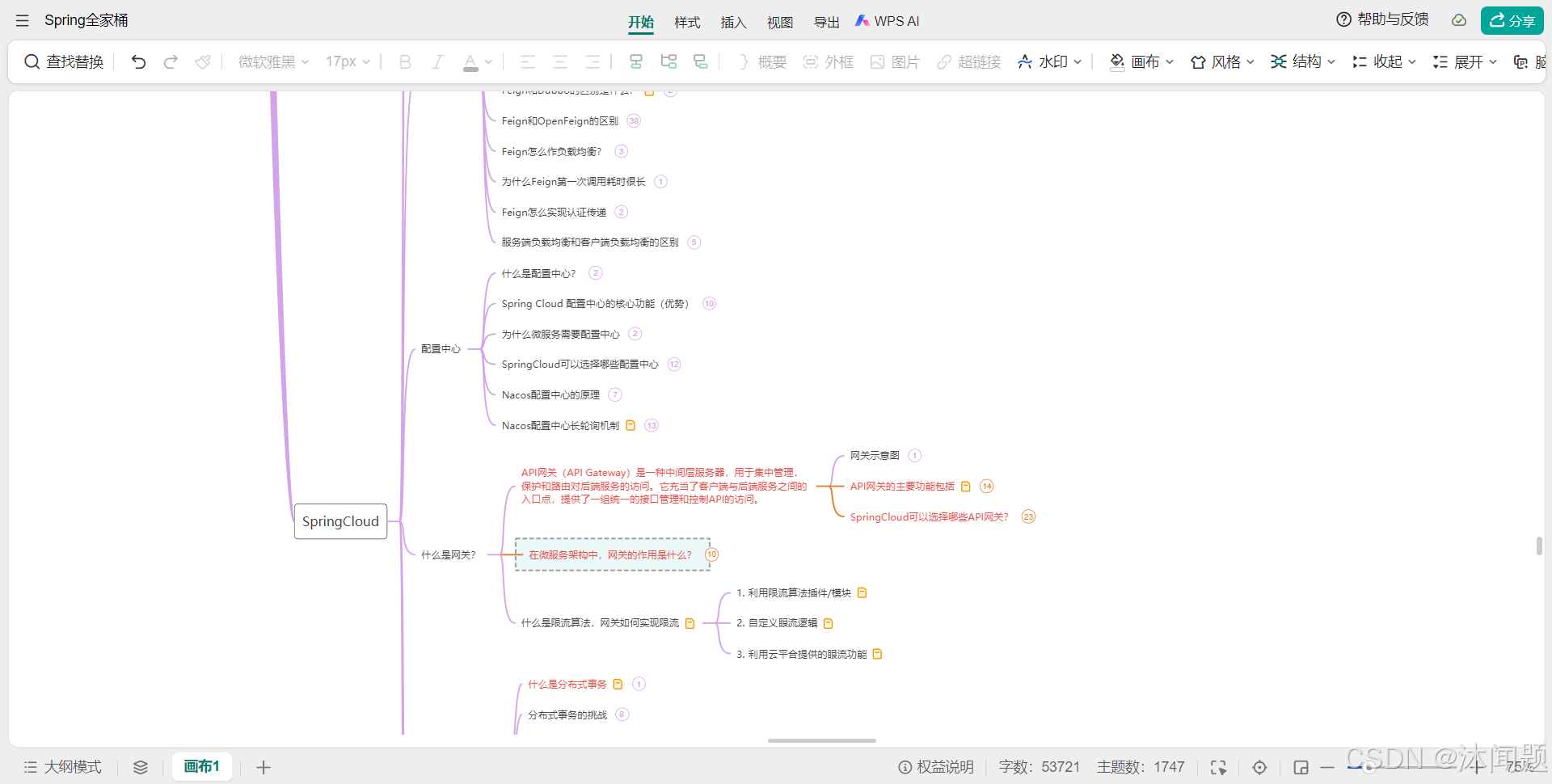Switch to the 插入 tab
1552x784 pixels.
point(733,22)
